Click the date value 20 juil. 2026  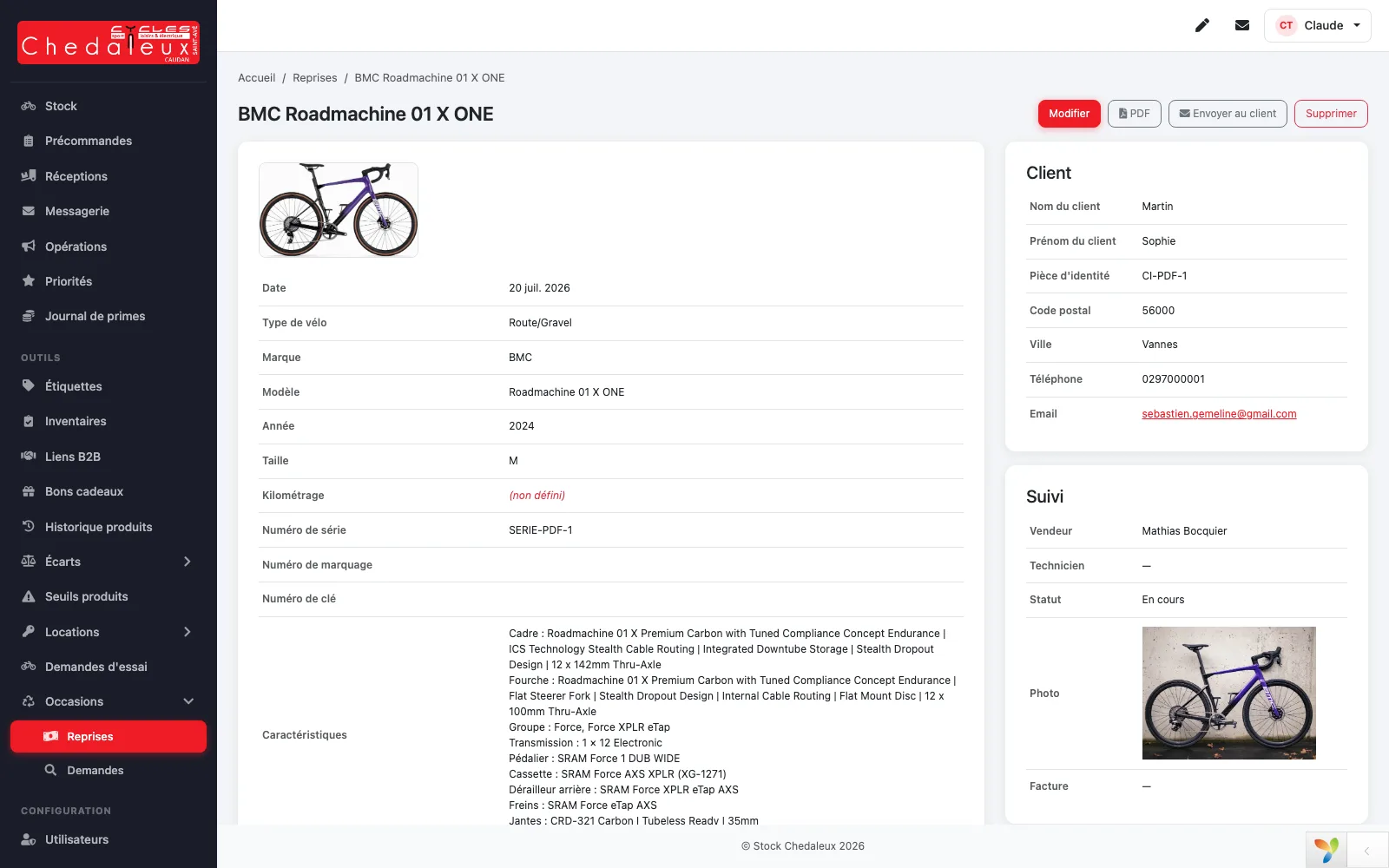540,288
